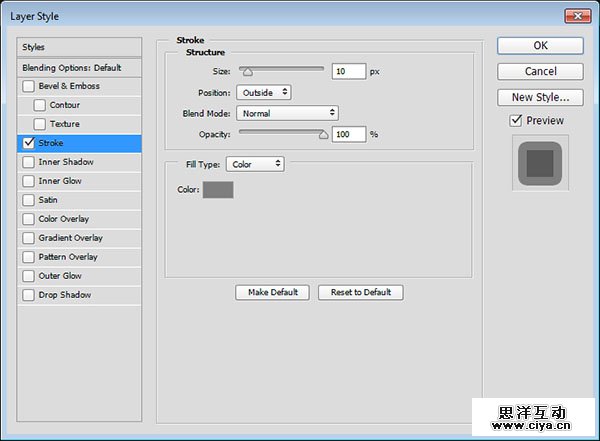
Task: Enable the Bevel & Emboss checkbox
Action: pyautogui.click(x=28, y=86)
